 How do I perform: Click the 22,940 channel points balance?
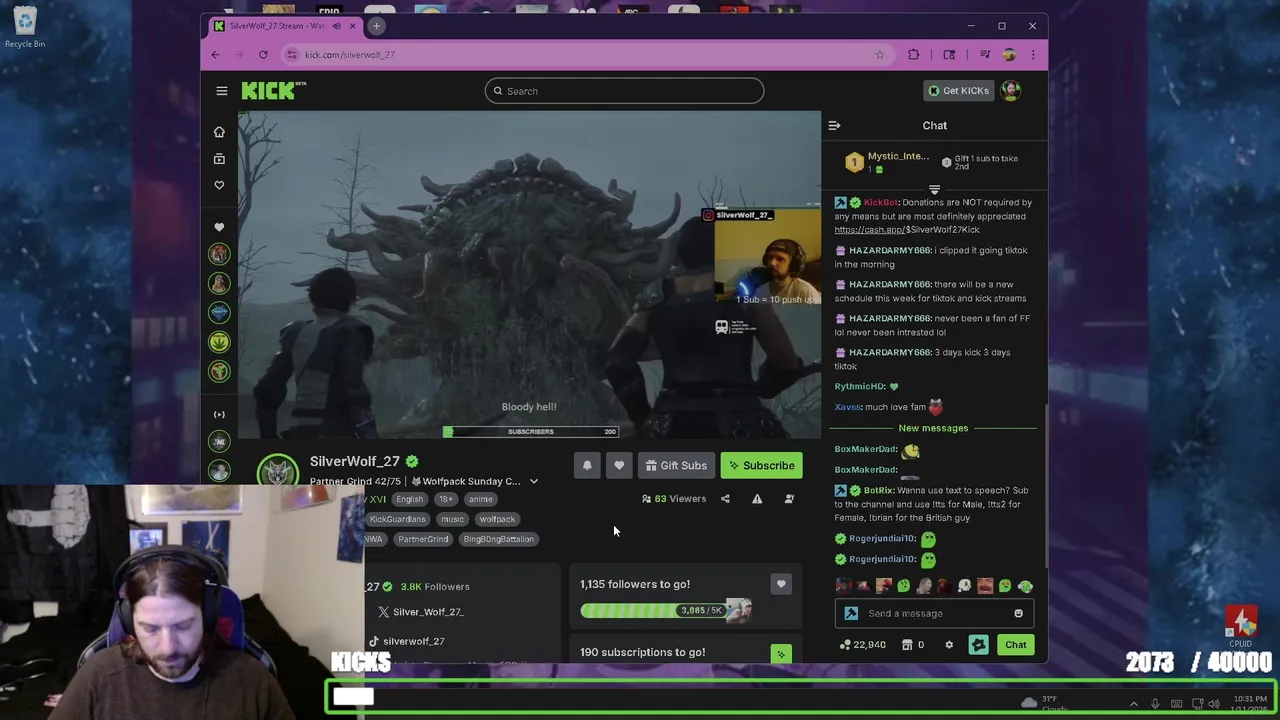[x=862, y=645]
